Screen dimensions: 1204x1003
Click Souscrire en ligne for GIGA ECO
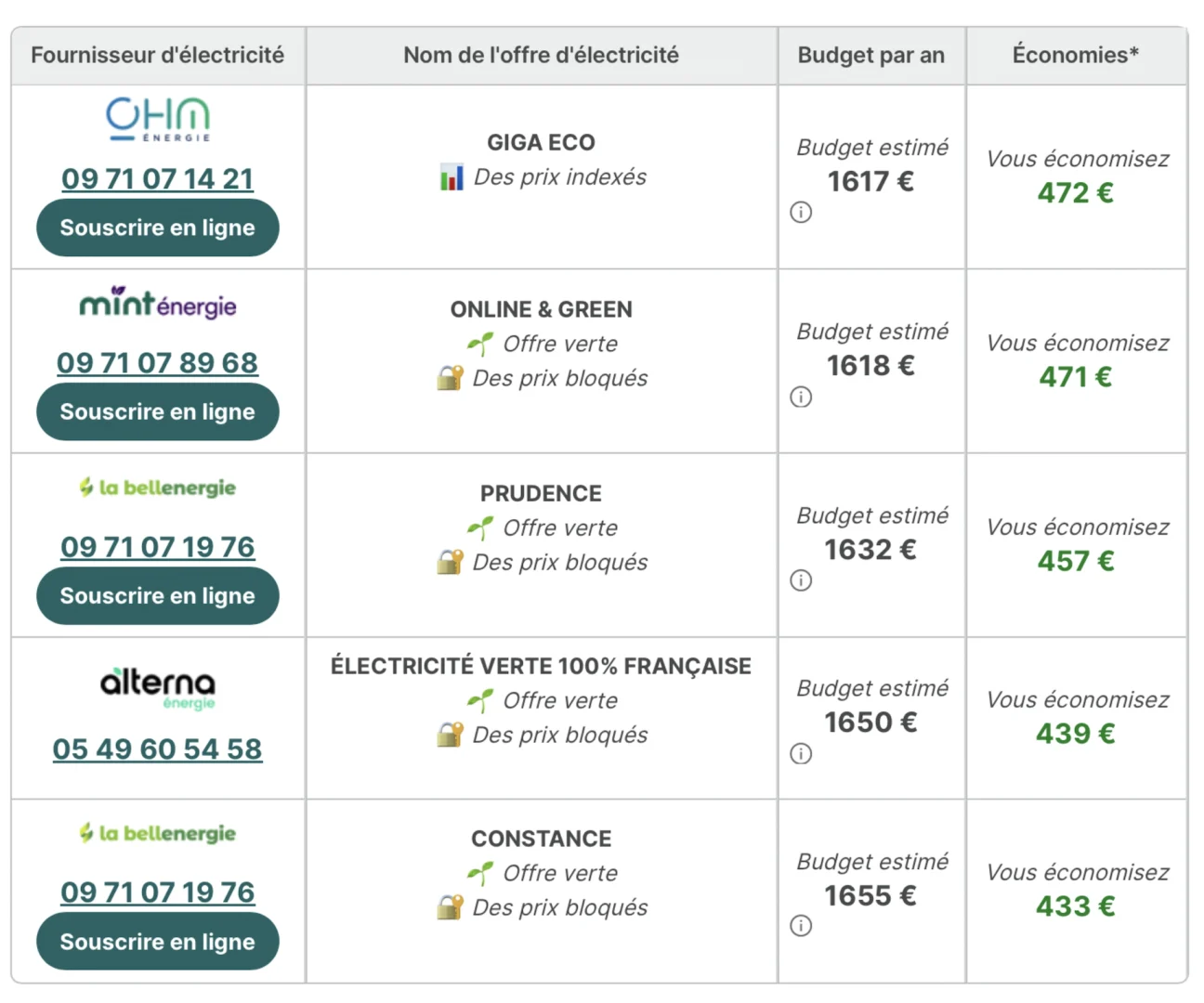[157, 228]
